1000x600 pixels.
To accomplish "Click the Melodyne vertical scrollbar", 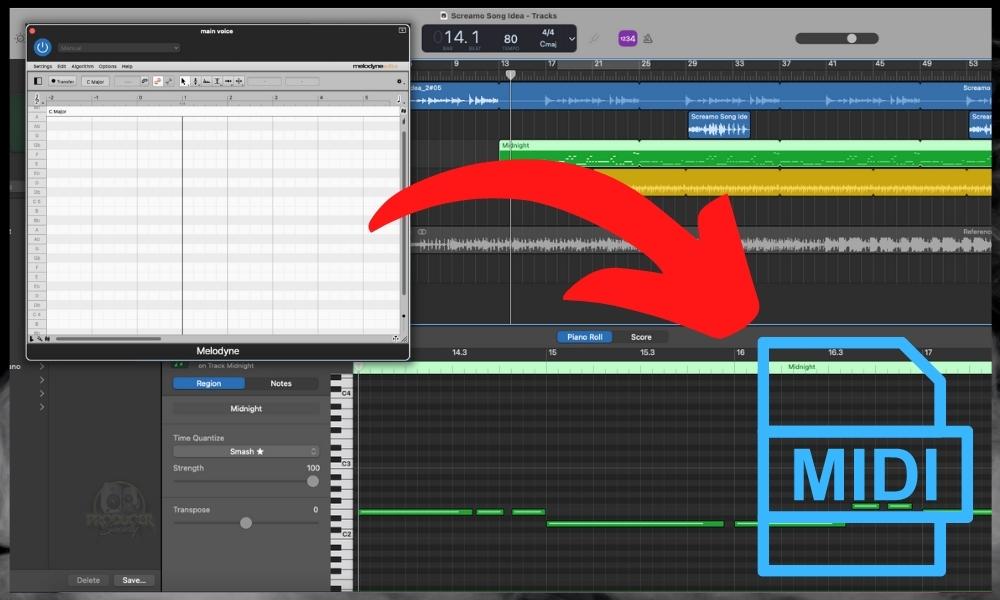I will [x=404, y=214].
